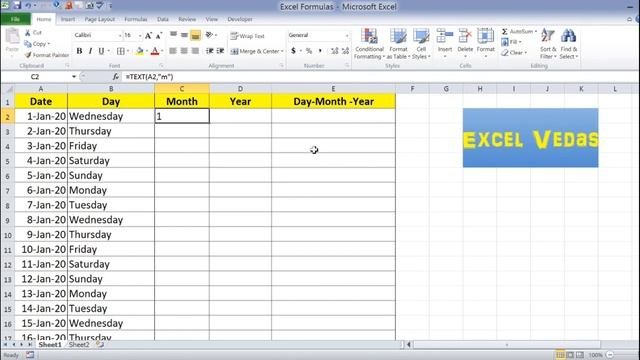The width and height of the screenshot is (640, 360).
Task: Adjust the zoom slider at 100%
Action: point(610,355)
